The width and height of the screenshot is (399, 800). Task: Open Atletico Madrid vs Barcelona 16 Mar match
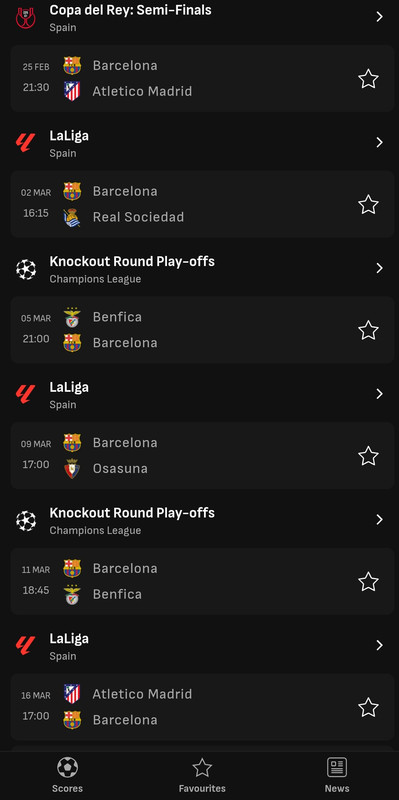202,707
